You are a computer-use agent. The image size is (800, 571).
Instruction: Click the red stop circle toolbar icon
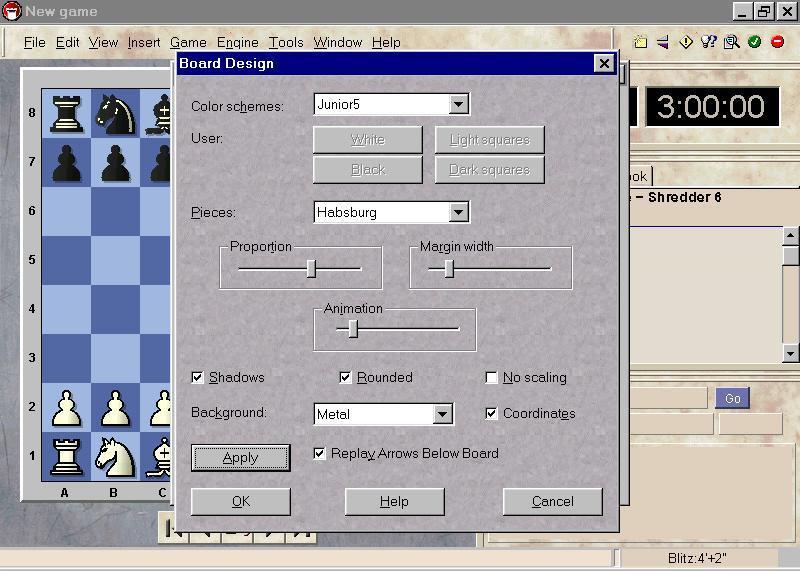[776, 42]
